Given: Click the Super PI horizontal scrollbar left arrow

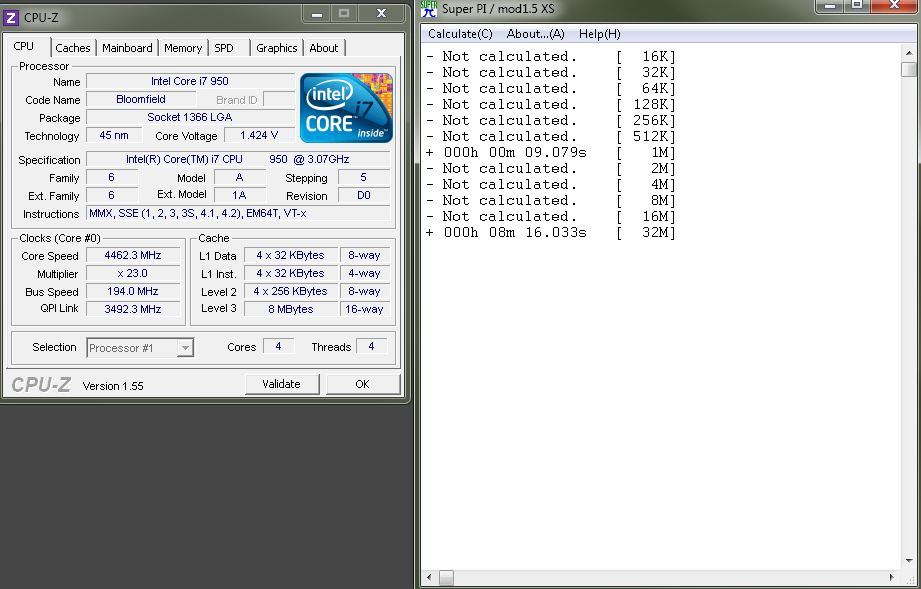Looking at the screenshot, I should tap(429, 577).
